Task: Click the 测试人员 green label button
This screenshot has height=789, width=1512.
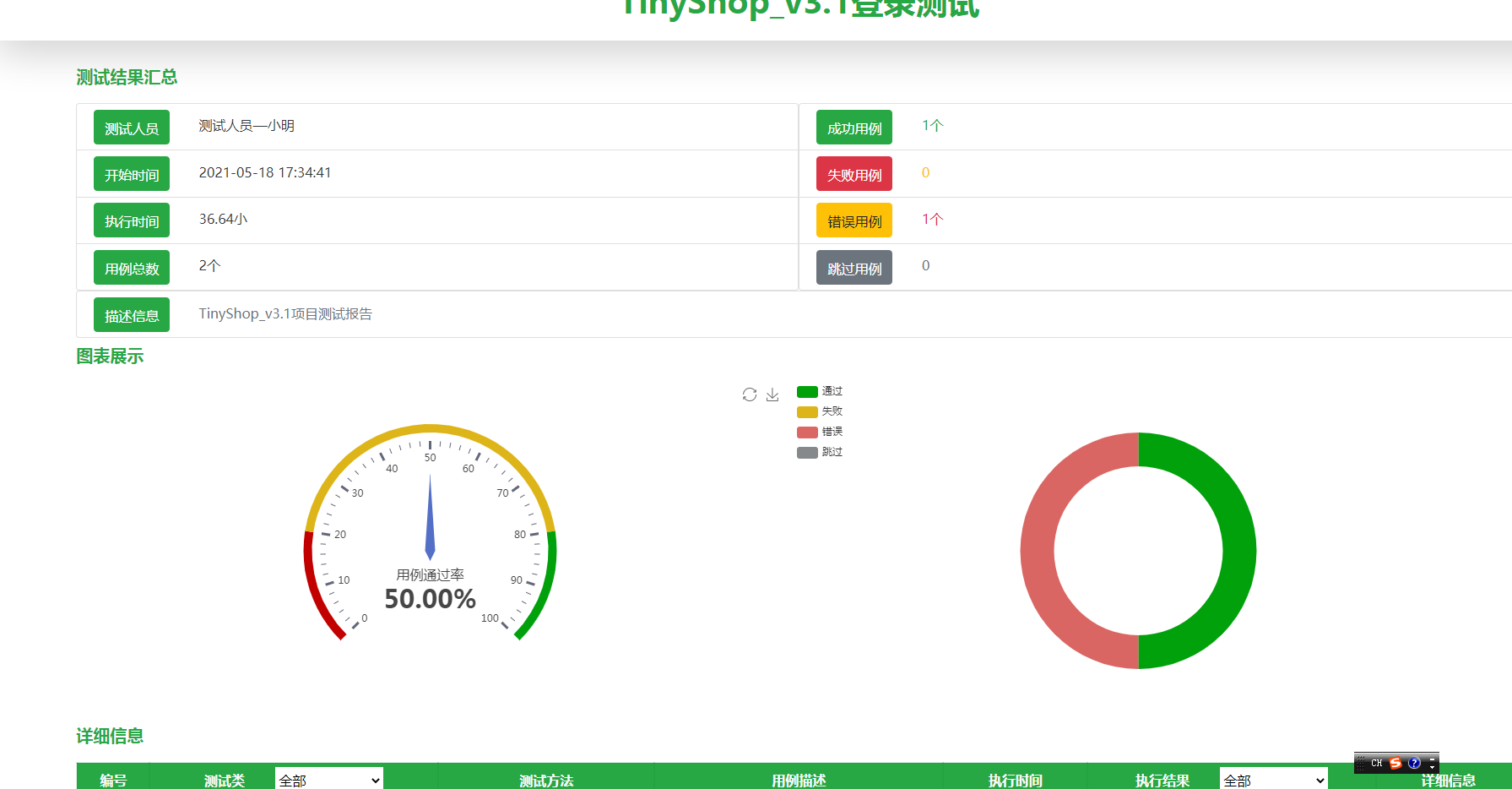Action: coord(132,128)
